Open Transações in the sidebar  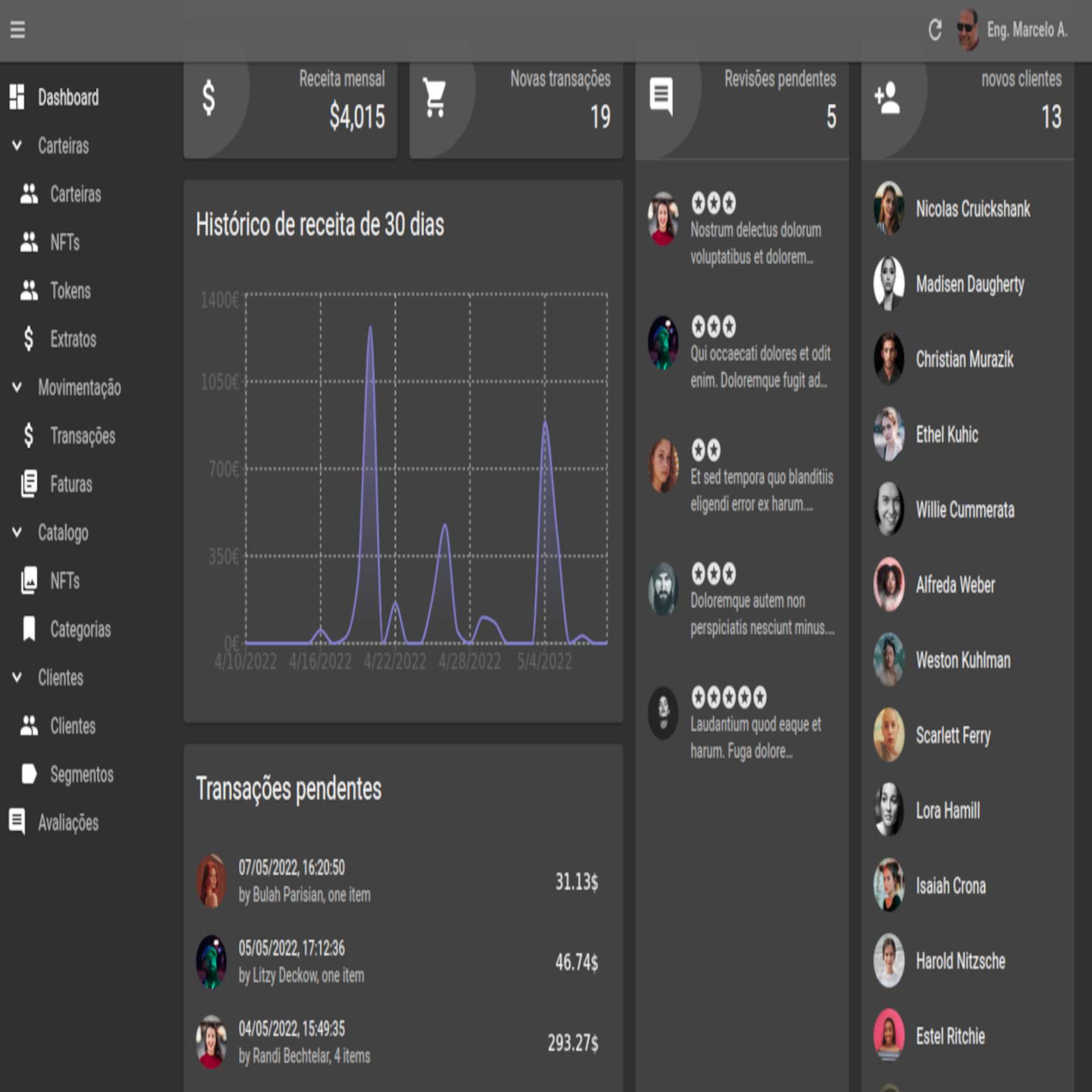point(82,436)
